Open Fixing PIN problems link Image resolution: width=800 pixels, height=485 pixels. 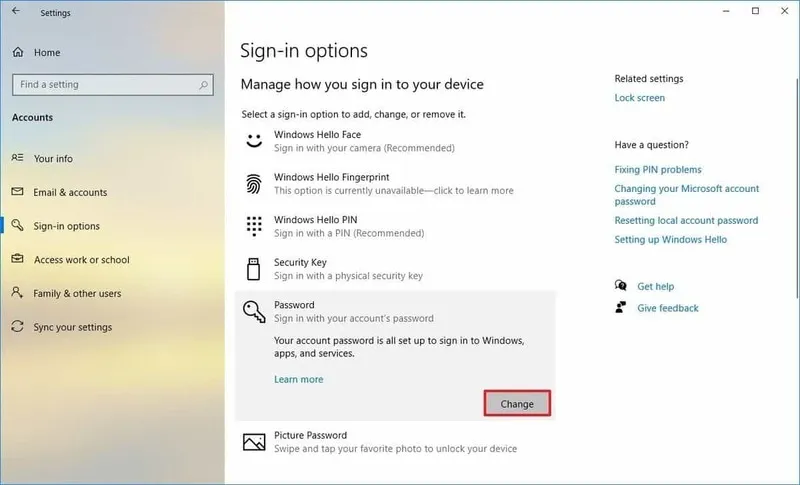(658, 169)
